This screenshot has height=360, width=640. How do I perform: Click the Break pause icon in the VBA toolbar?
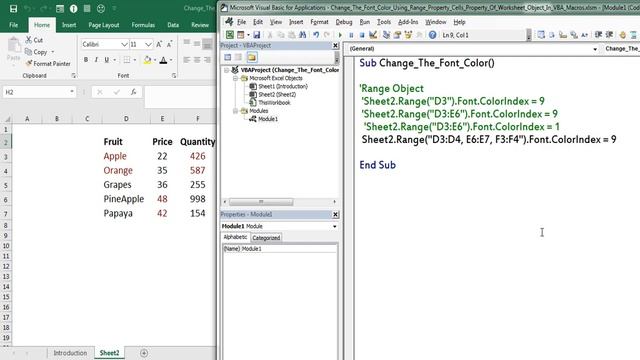tap(351, 35)
